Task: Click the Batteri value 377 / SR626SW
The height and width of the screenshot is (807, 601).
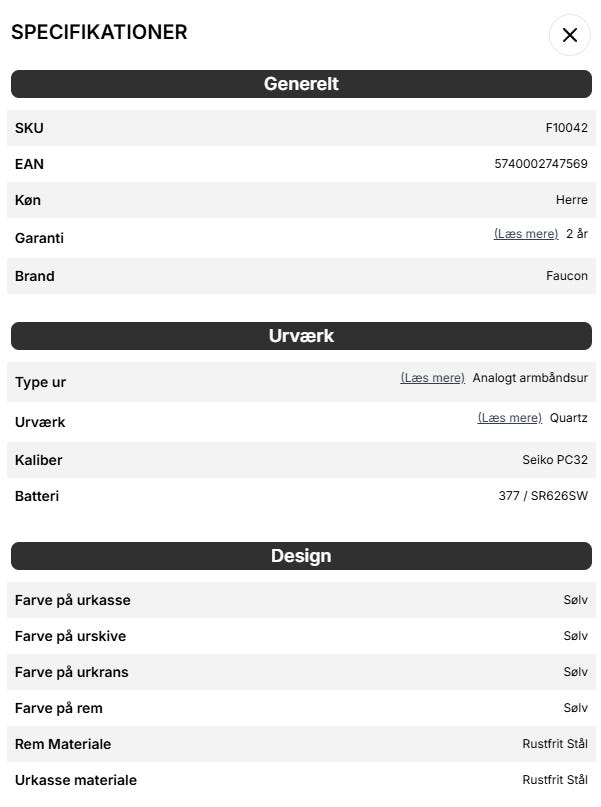Action: (543, 496)
